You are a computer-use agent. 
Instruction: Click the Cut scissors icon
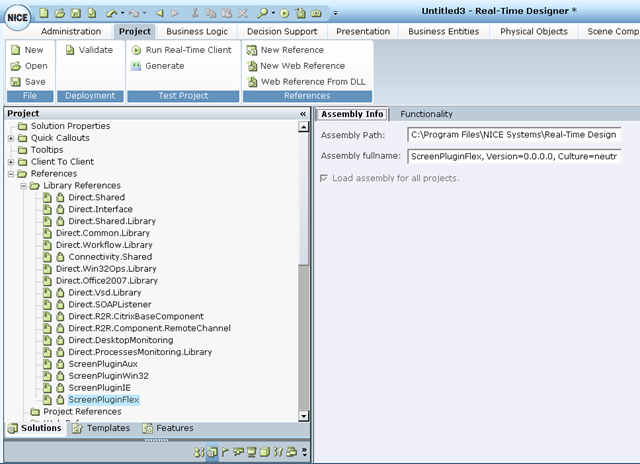click(195, 13)
